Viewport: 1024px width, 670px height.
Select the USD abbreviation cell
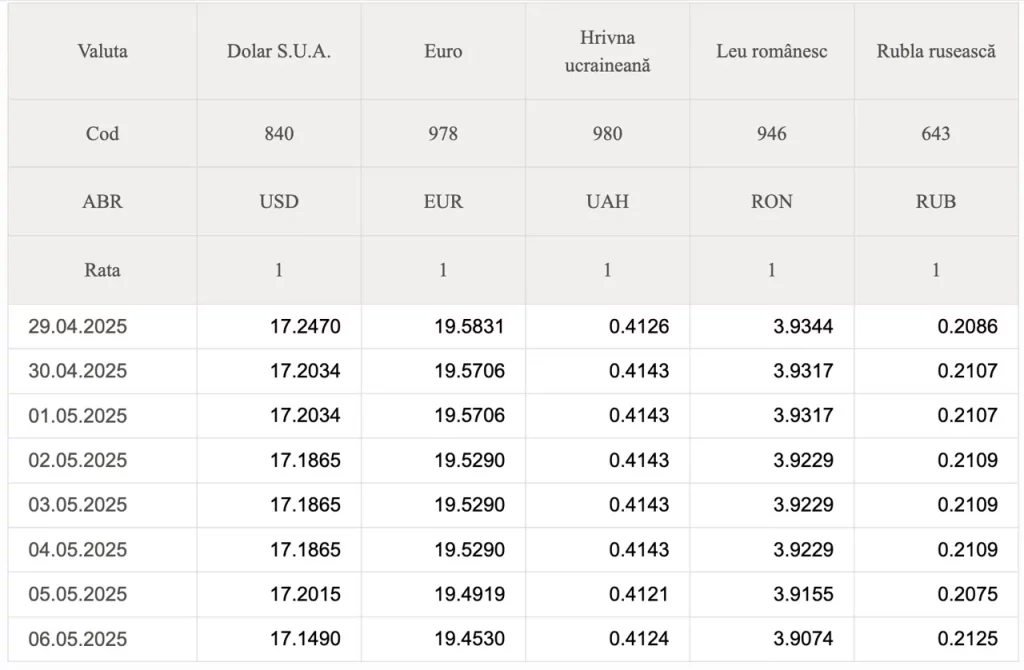(x=279, y=201)
